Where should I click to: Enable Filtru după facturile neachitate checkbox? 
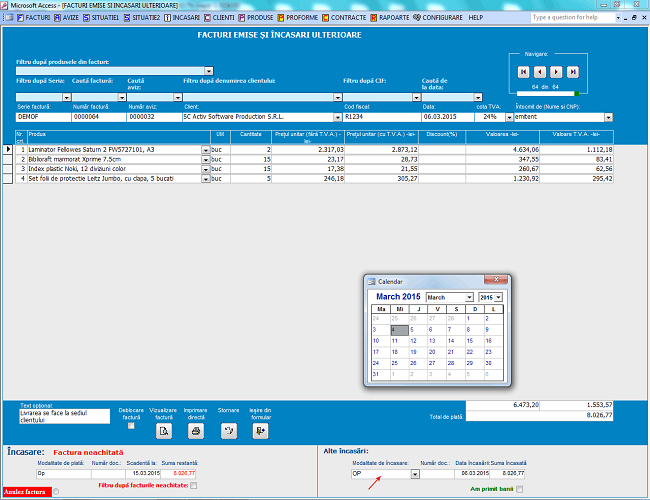194,485
